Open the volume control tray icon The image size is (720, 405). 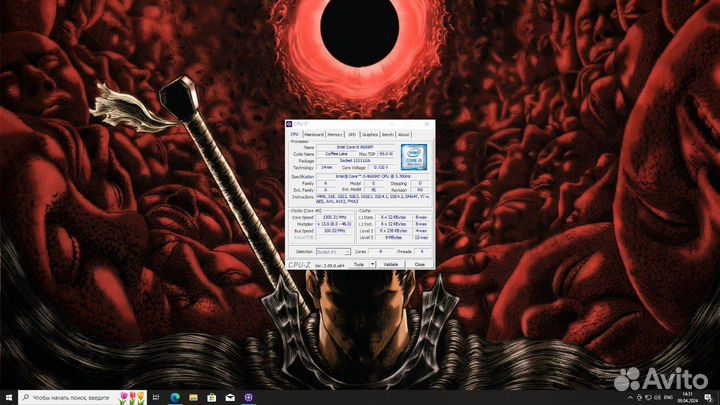[657, 397]
